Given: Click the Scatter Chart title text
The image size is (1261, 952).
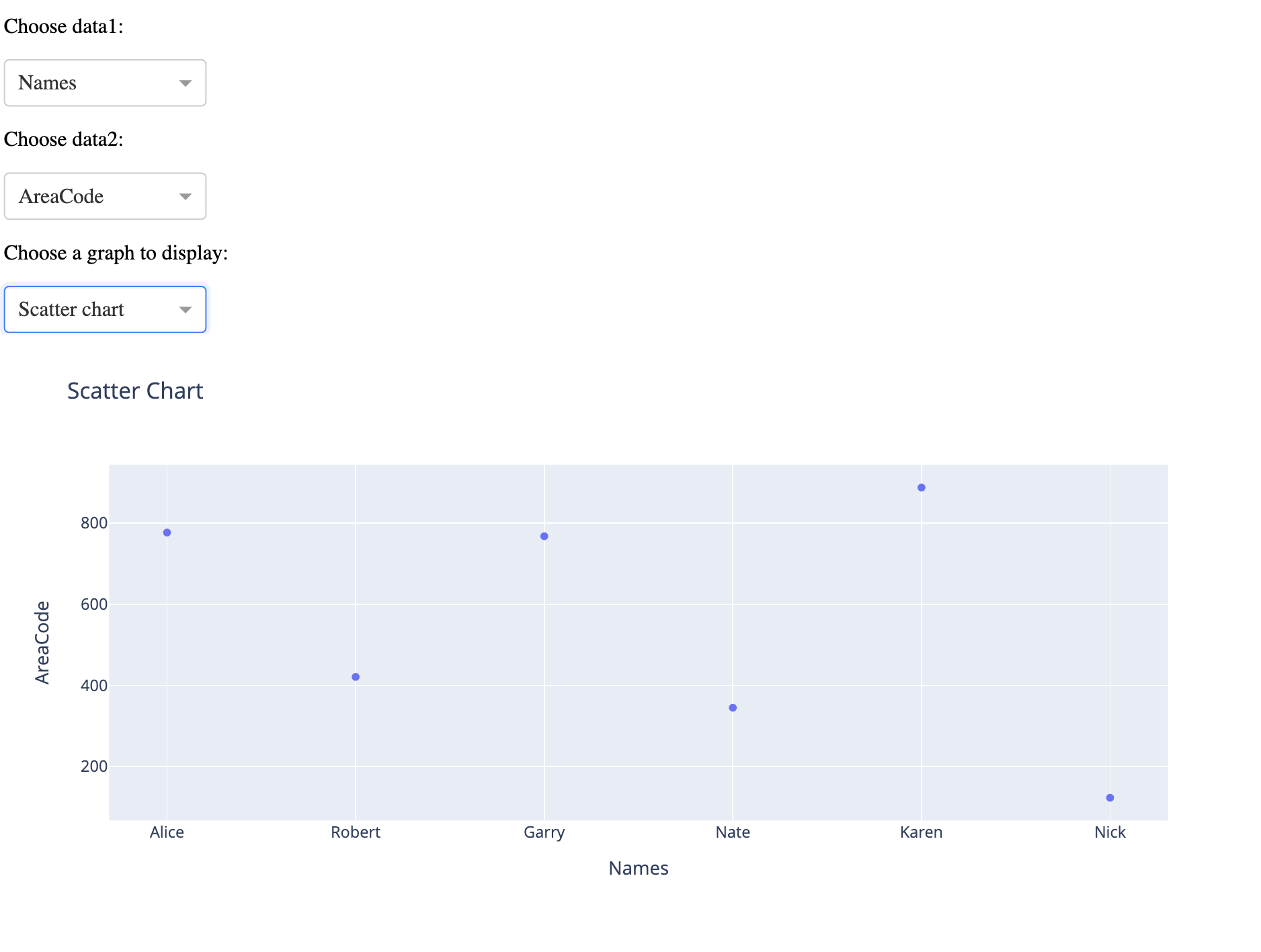Looking at the screenshot, I should 135,391.
